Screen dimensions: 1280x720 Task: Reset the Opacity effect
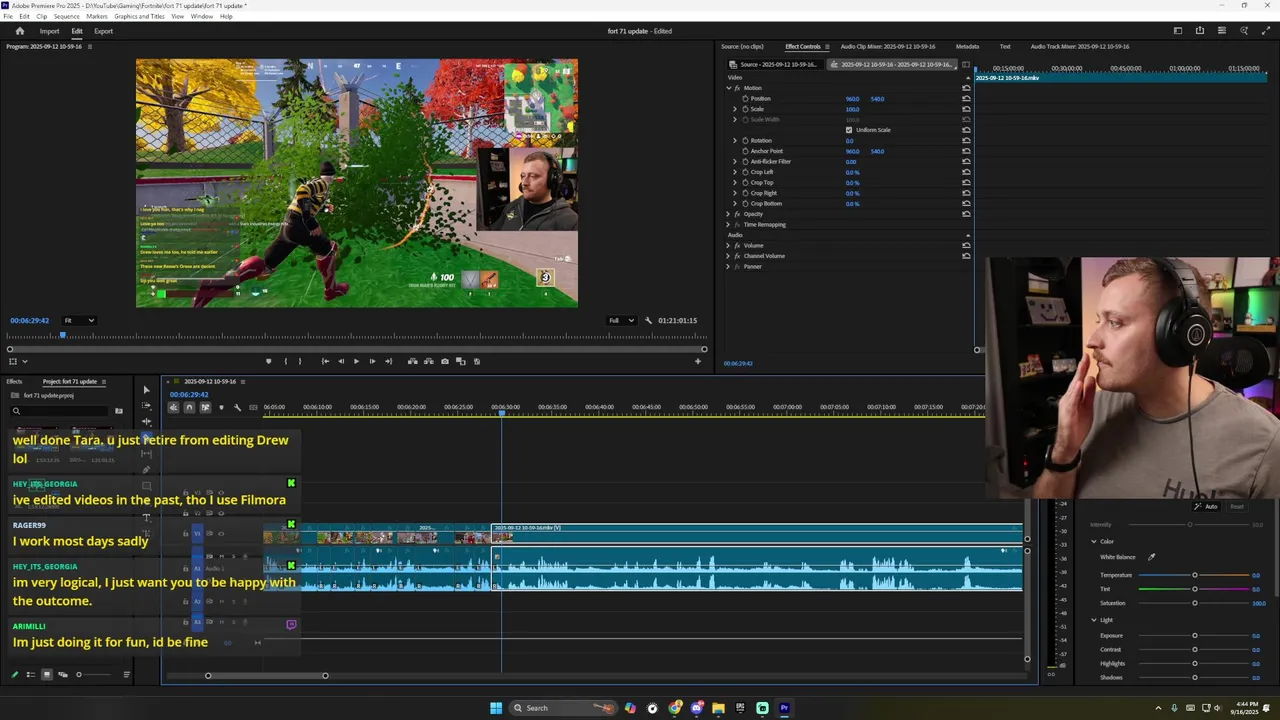click(x=966, y=214)
